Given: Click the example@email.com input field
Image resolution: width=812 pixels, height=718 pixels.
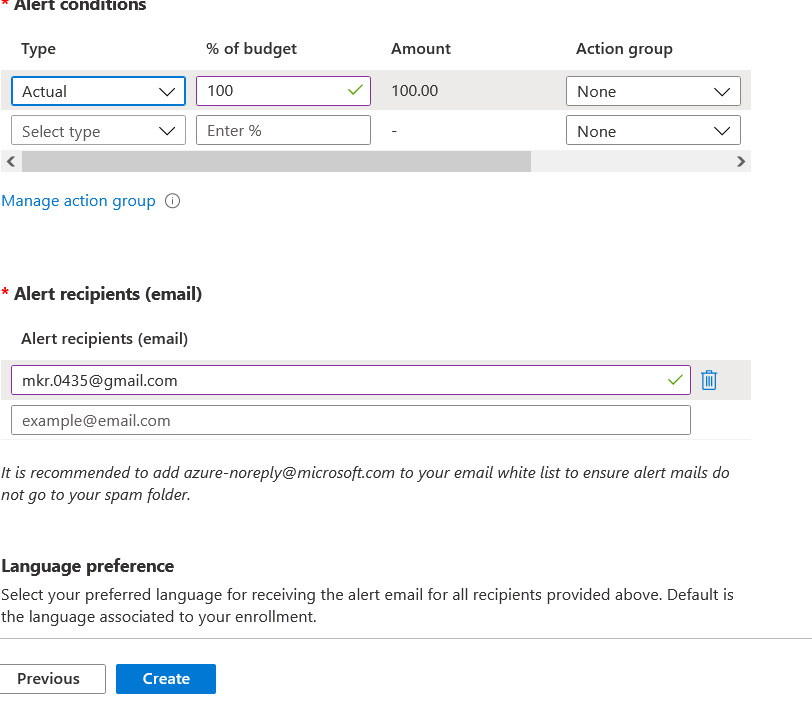Looking at the screenshot, I should pos(351,420).
